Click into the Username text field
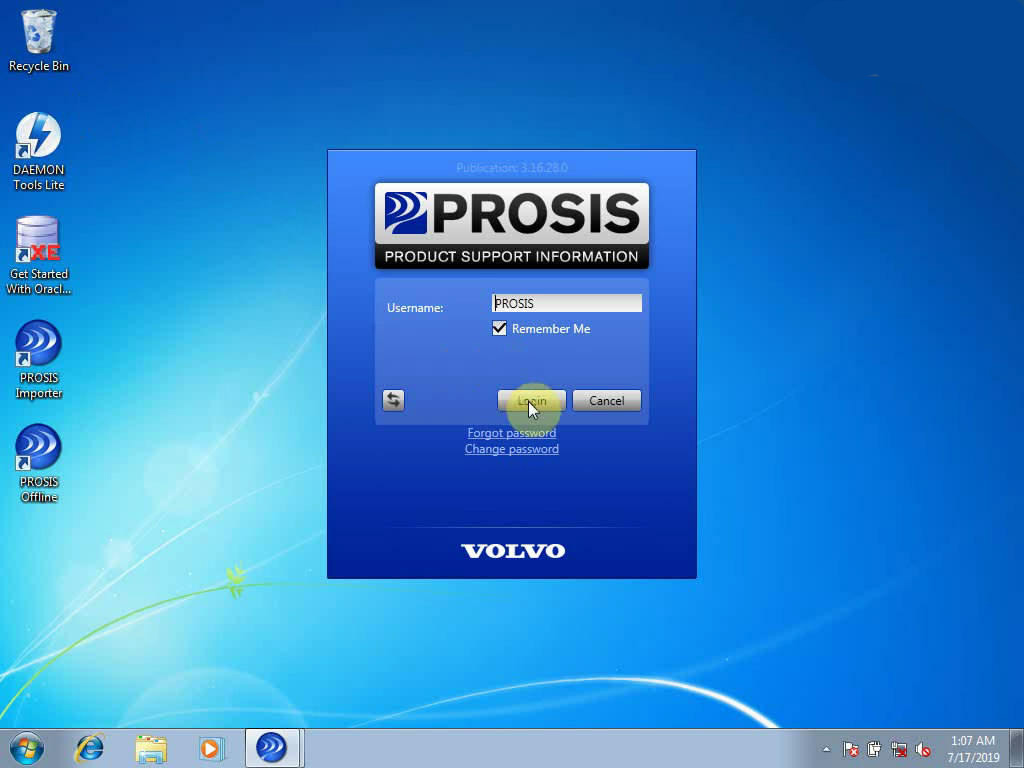The image size is (1024, 768). [566, 303]
